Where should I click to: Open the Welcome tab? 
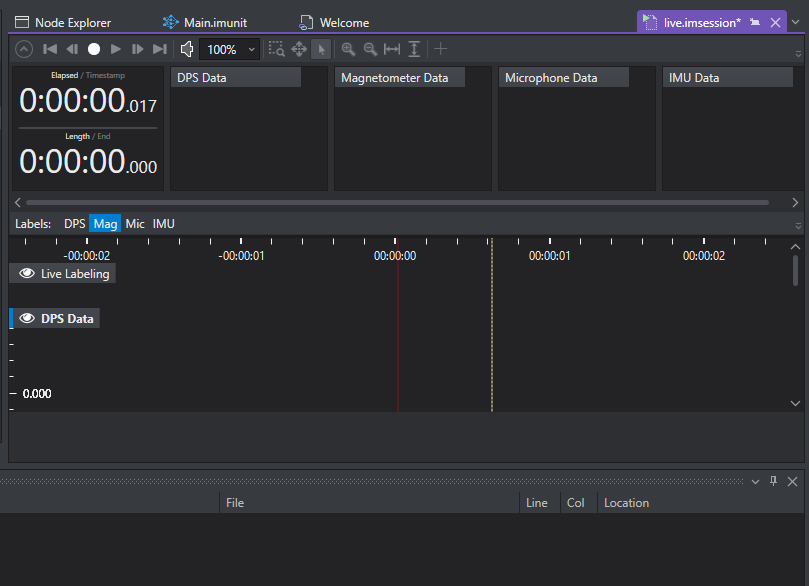(x=334, y=23)
